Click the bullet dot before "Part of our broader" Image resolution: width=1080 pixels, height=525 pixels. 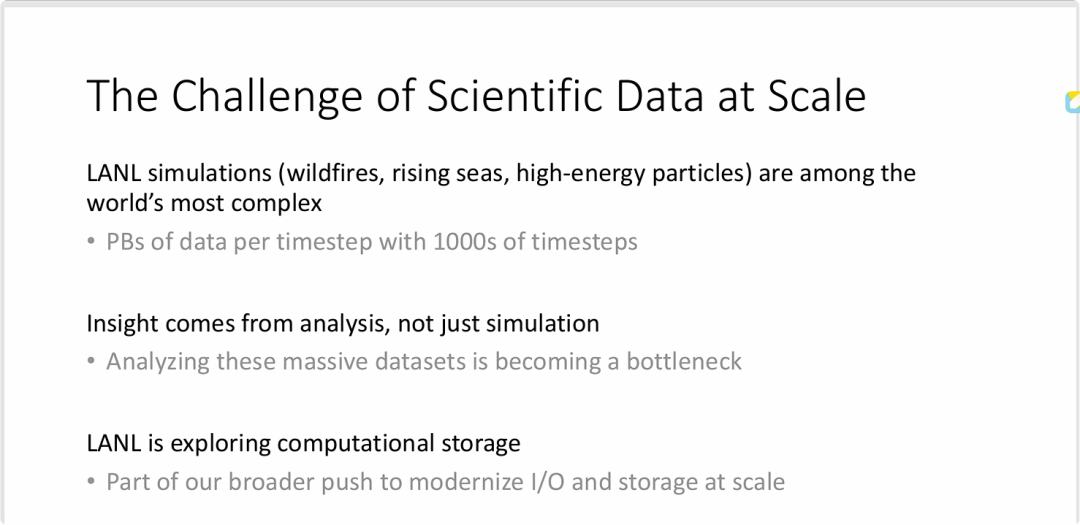point(92,483)
